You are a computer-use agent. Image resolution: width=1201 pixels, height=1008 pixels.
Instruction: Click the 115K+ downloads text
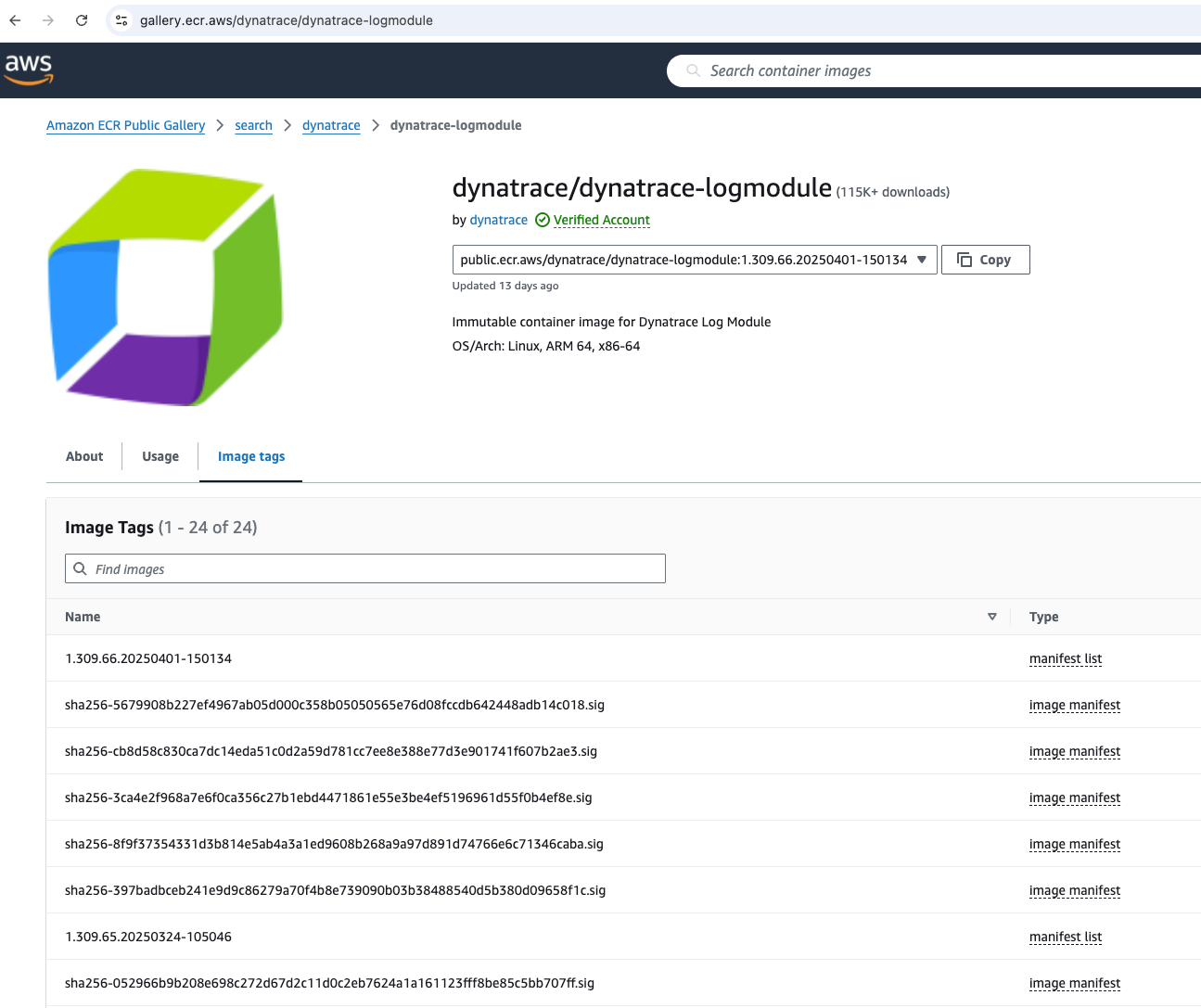pyautogui.click(x=893, y=192)
